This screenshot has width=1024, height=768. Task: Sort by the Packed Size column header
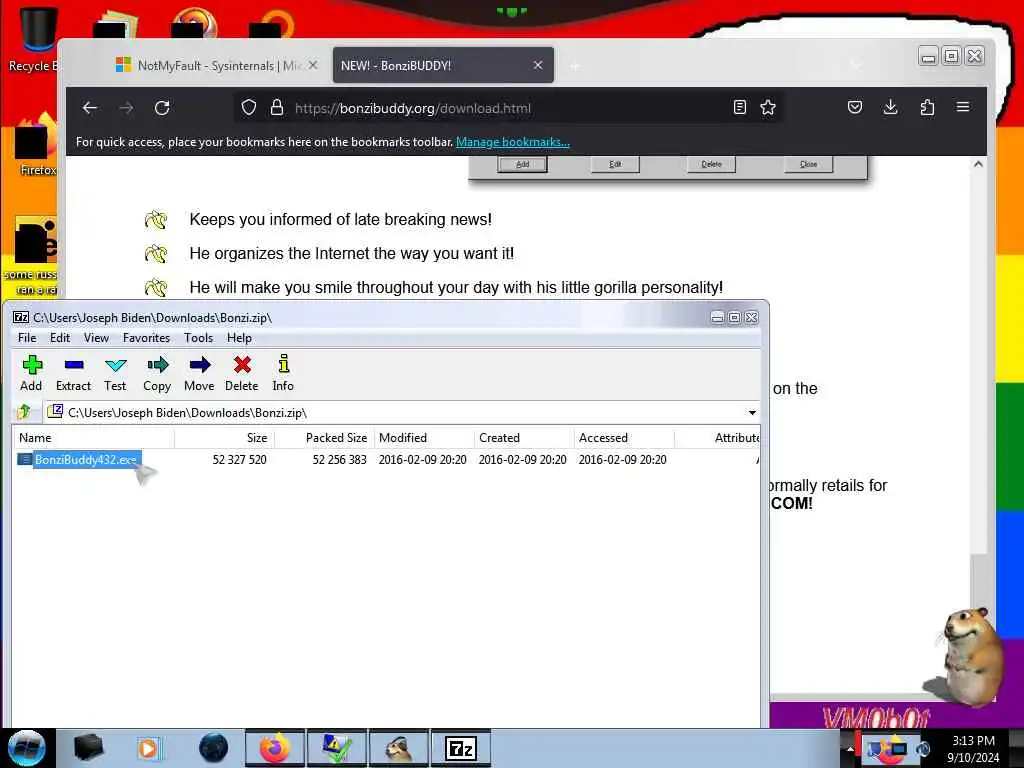pyautogui.click(x=325, y=438)
